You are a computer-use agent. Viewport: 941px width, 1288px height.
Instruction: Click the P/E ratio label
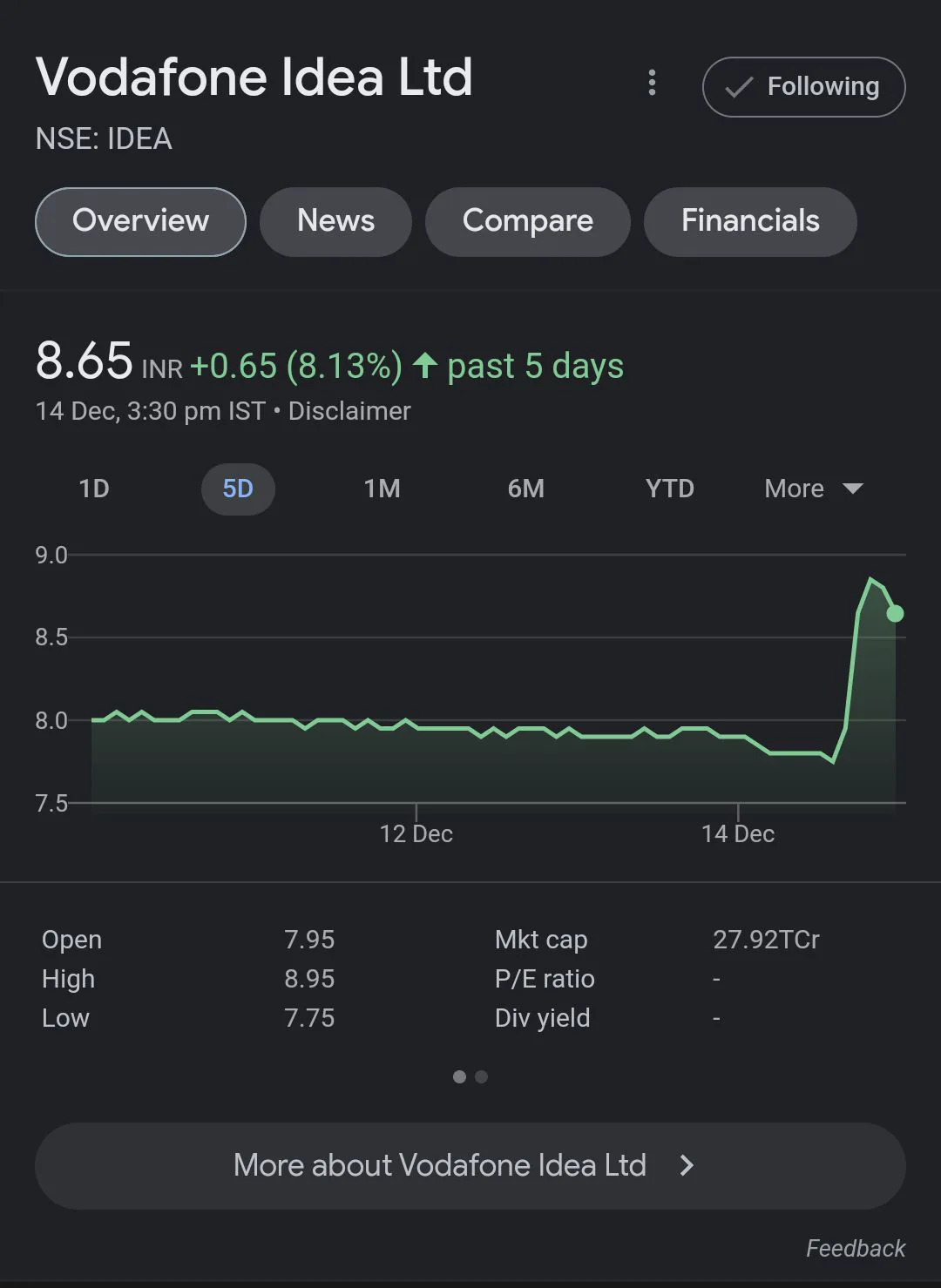coord(545,979)
